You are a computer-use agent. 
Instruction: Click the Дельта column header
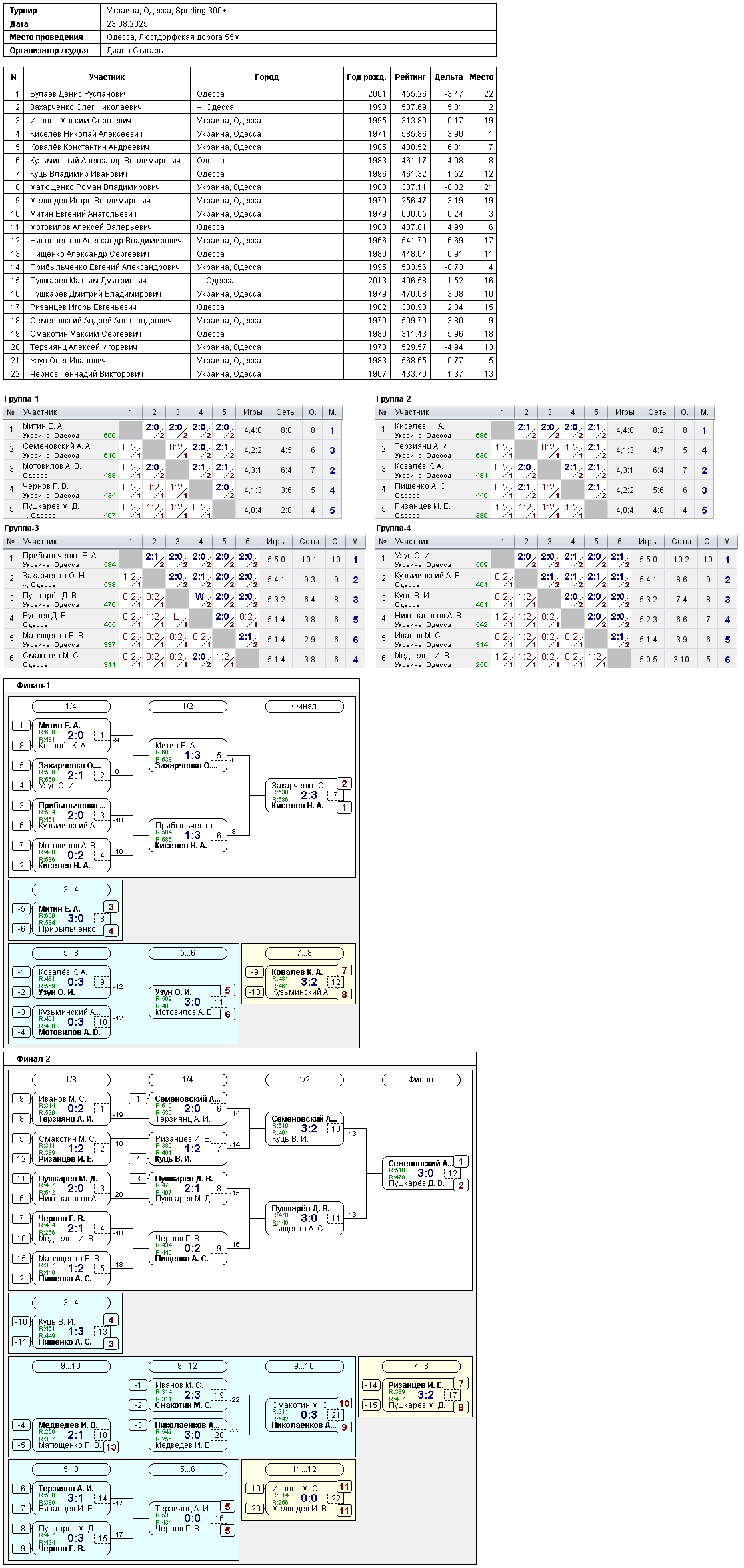[449, 77]
